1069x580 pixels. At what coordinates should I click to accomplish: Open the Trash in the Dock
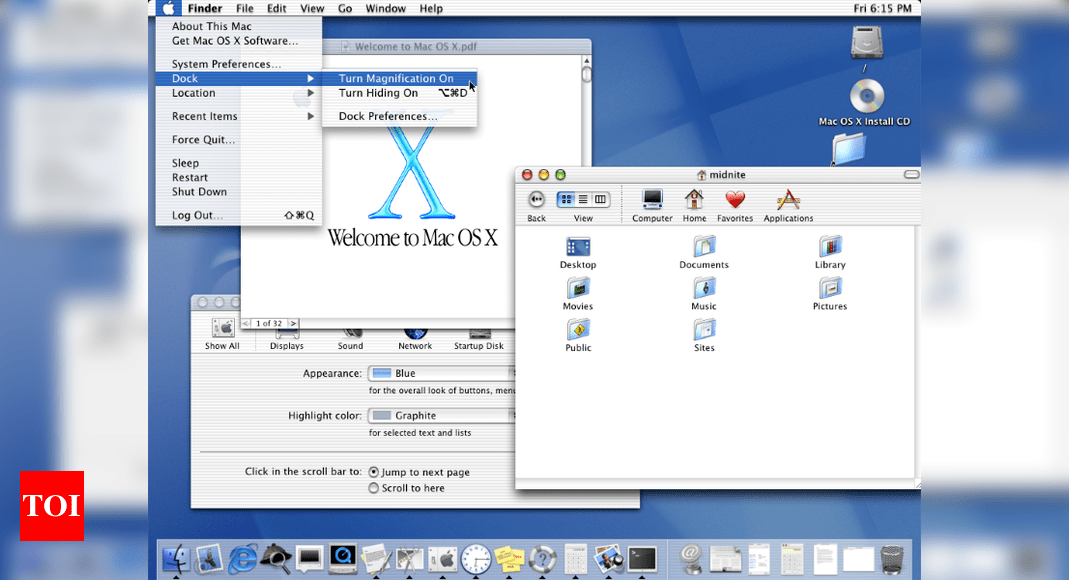[892, 559]
